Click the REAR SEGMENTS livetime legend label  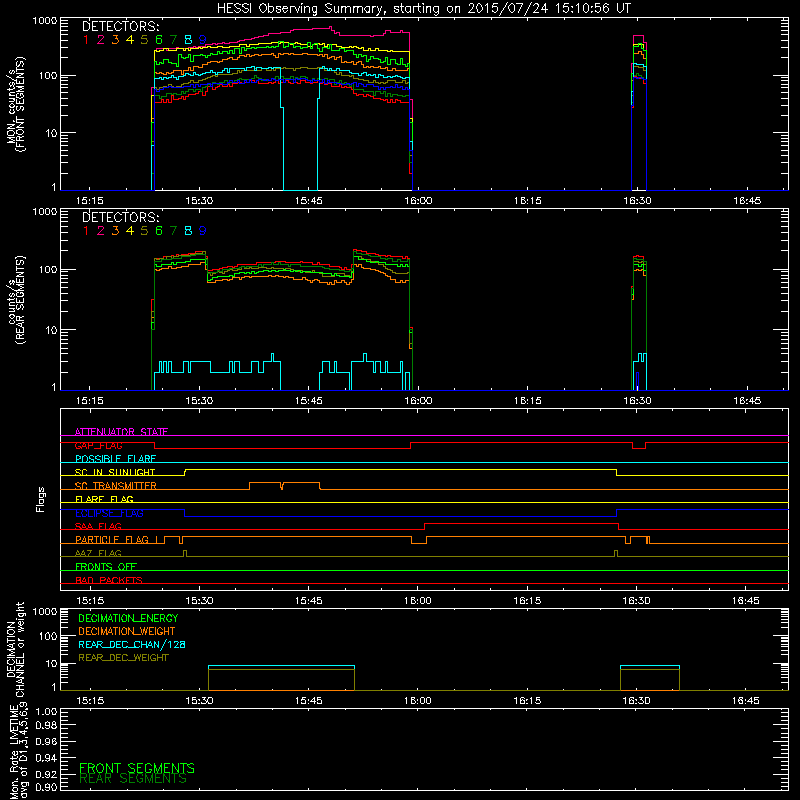(x=133, y=779)
